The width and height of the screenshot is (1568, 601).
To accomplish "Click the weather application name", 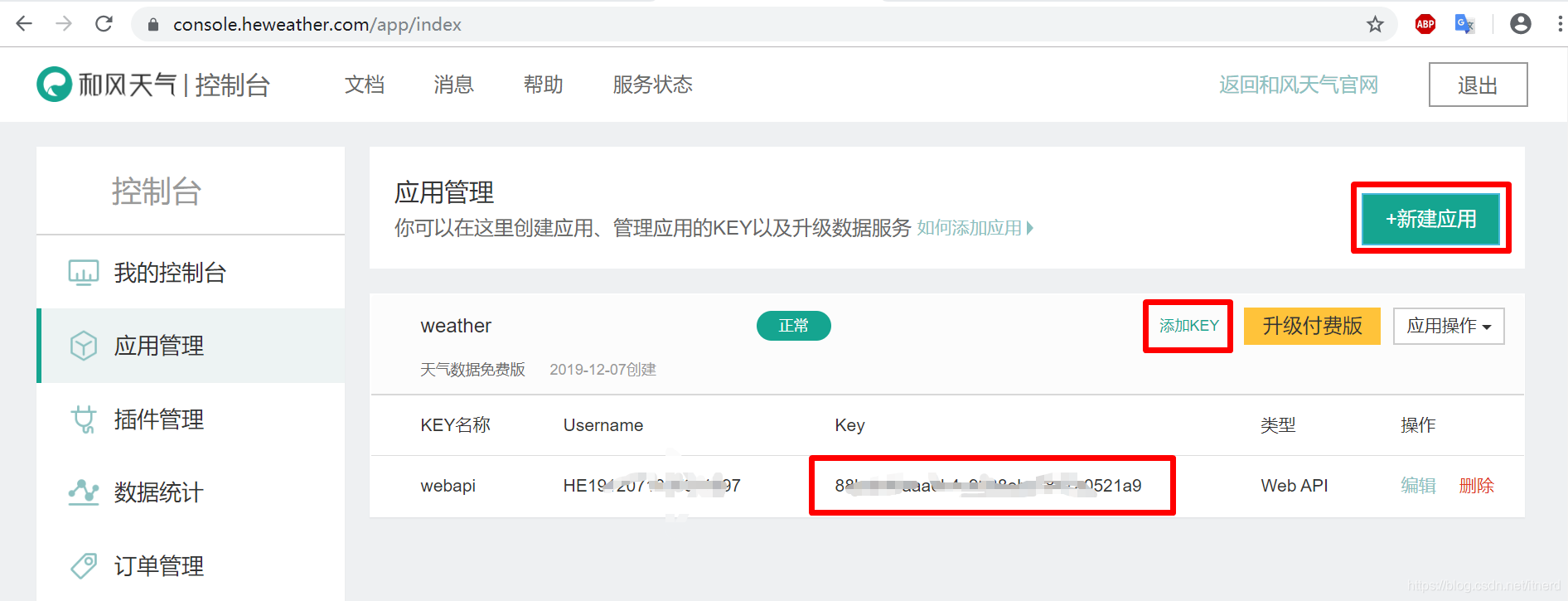I will pos(456,326).
